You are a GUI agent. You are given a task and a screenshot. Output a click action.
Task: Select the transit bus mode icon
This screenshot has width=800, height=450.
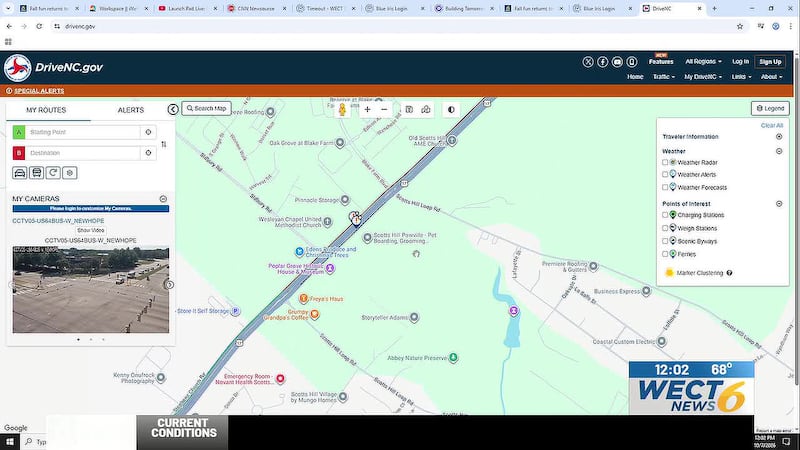click(37, 173)
